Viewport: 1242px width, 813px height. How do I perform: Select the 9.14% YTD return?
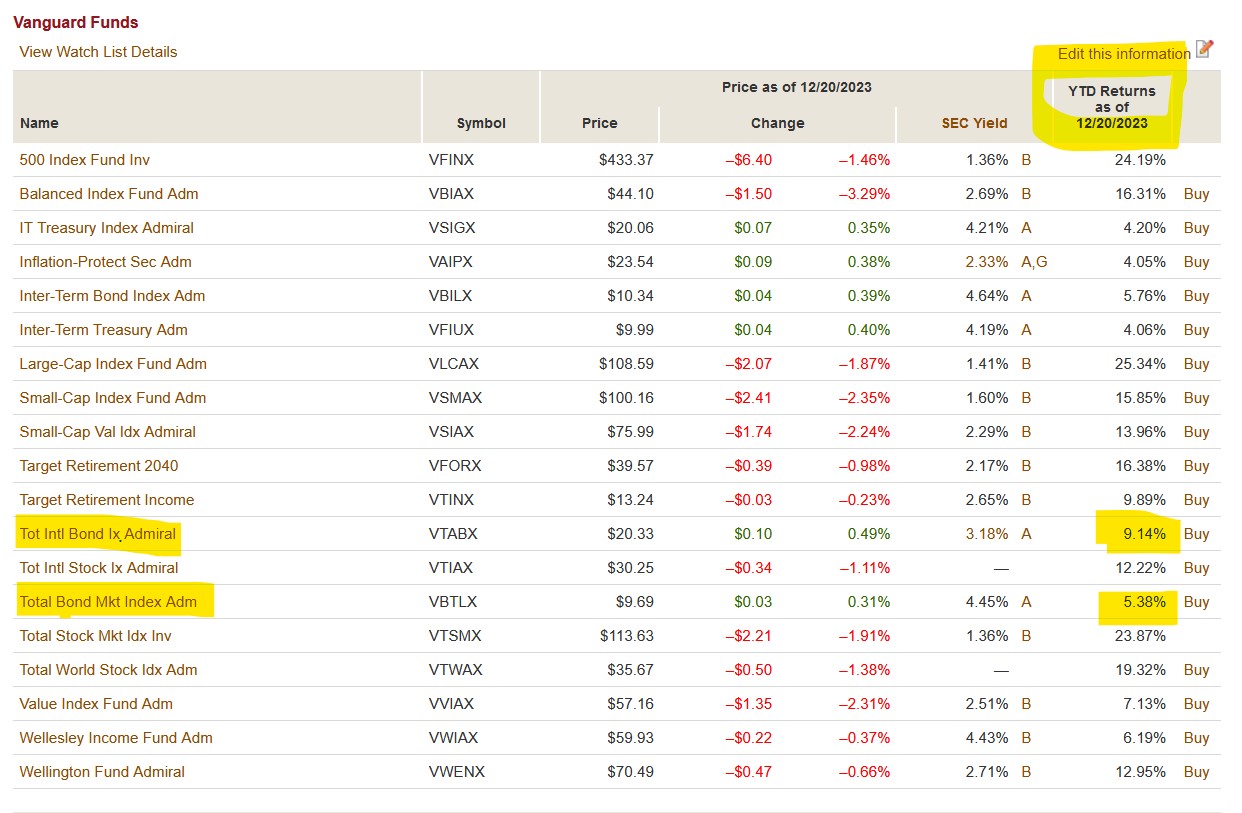pos(1144,534)
